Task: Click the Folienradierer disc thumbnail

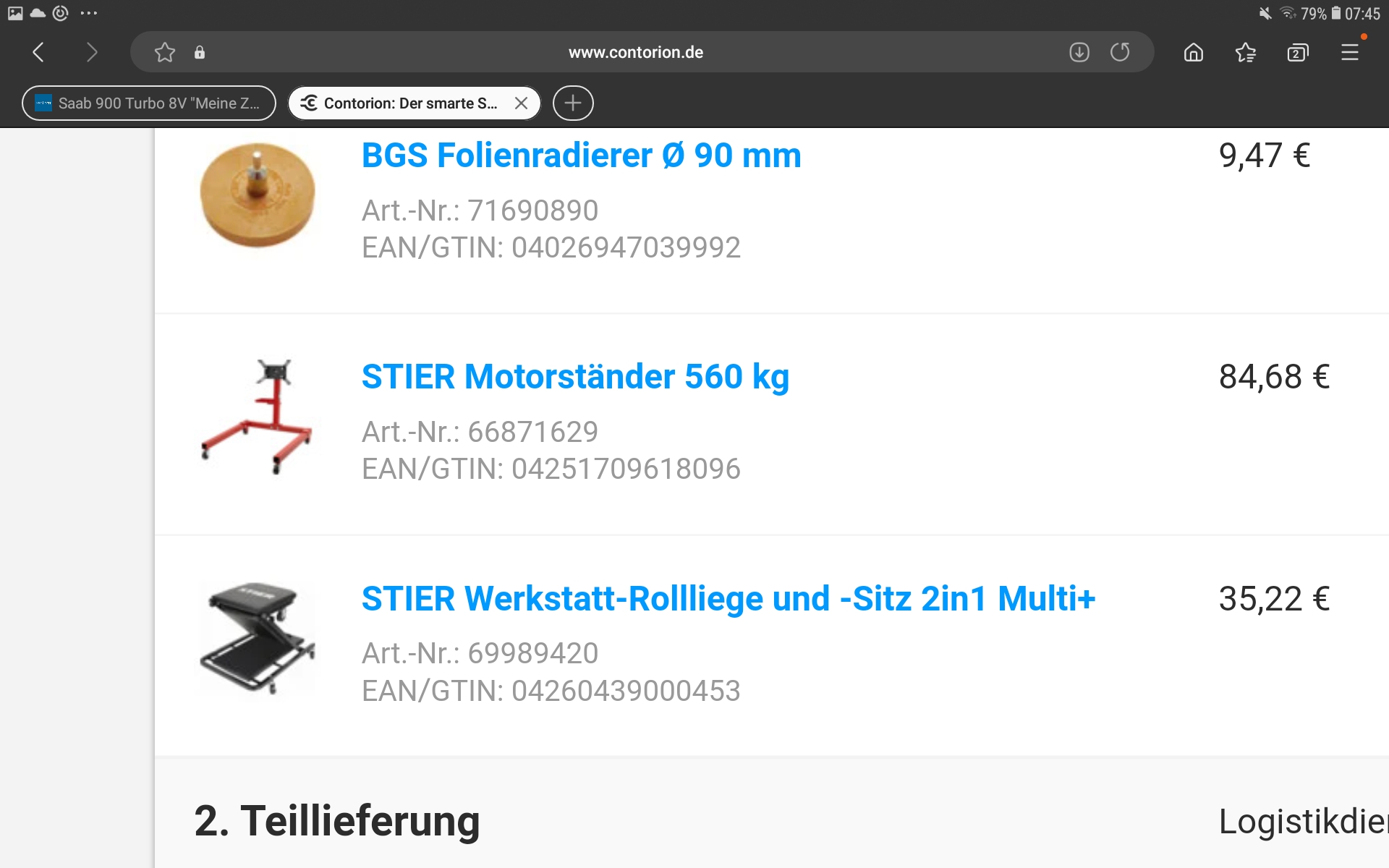Action: pyautogui.click(x=258, y=195)
